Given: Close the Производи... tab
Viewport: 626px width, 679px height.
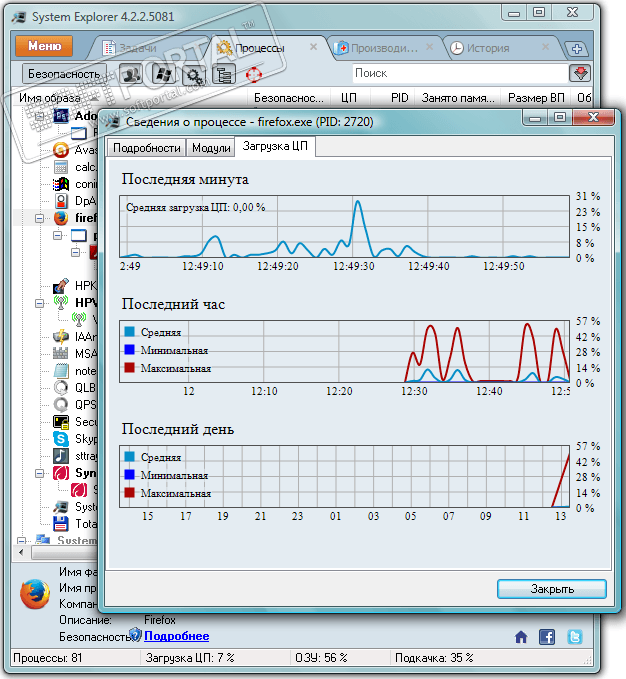Looking at the screenshot, I should [x=429, y=47].
